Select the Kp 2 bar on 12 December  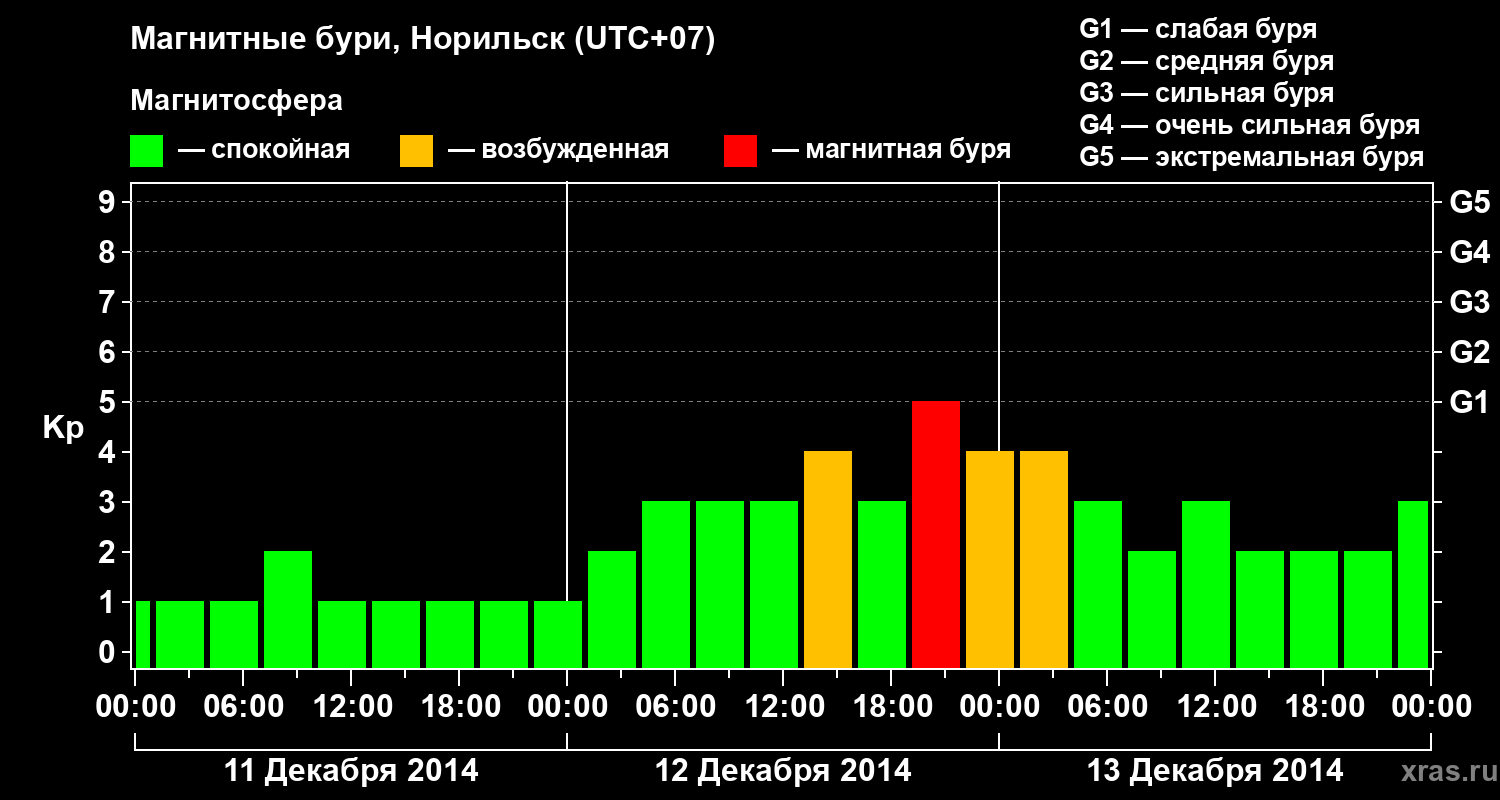click(x=612, y=609)
